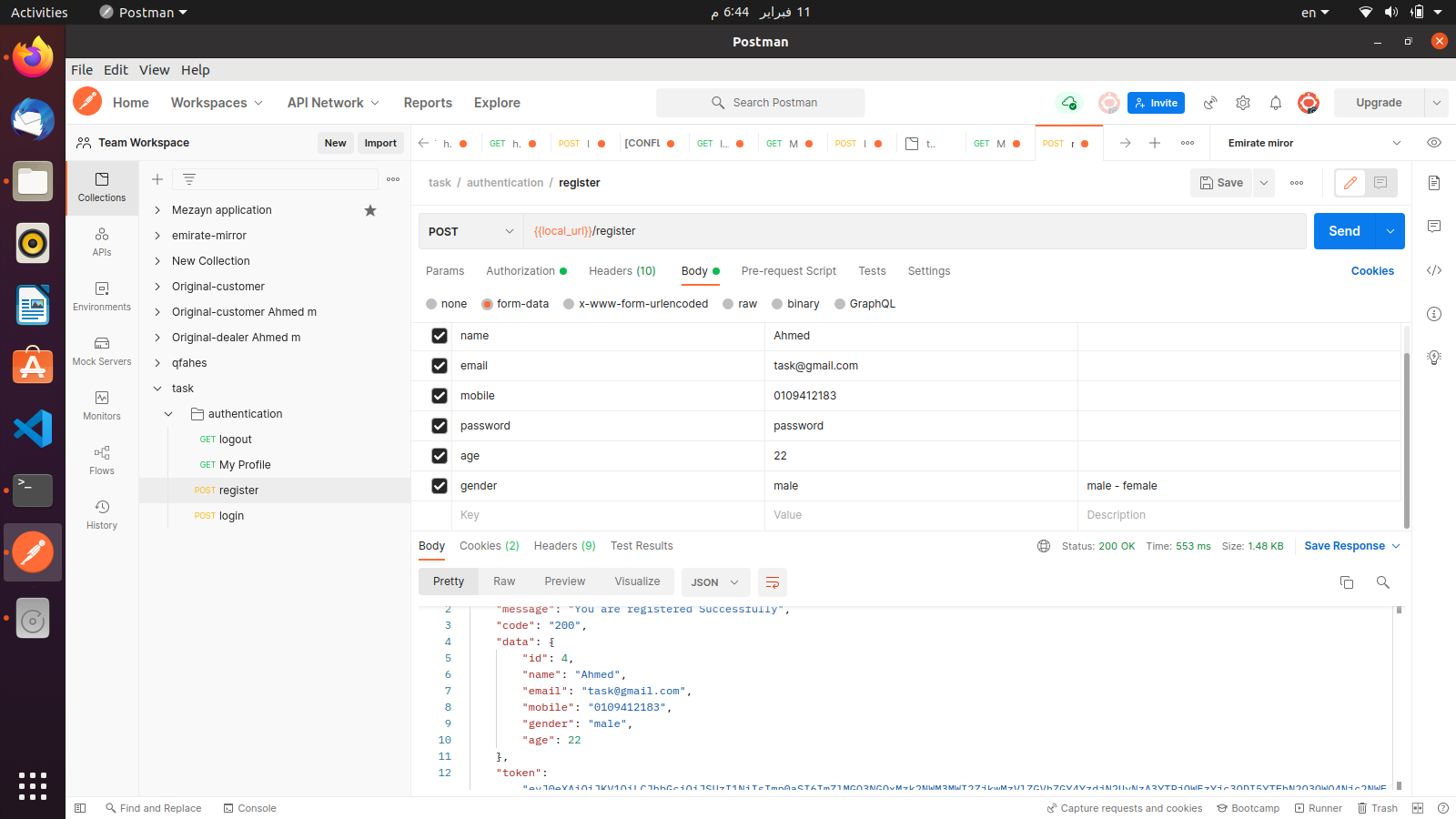Uncheck the mobile form-data row

coord(440,396)
